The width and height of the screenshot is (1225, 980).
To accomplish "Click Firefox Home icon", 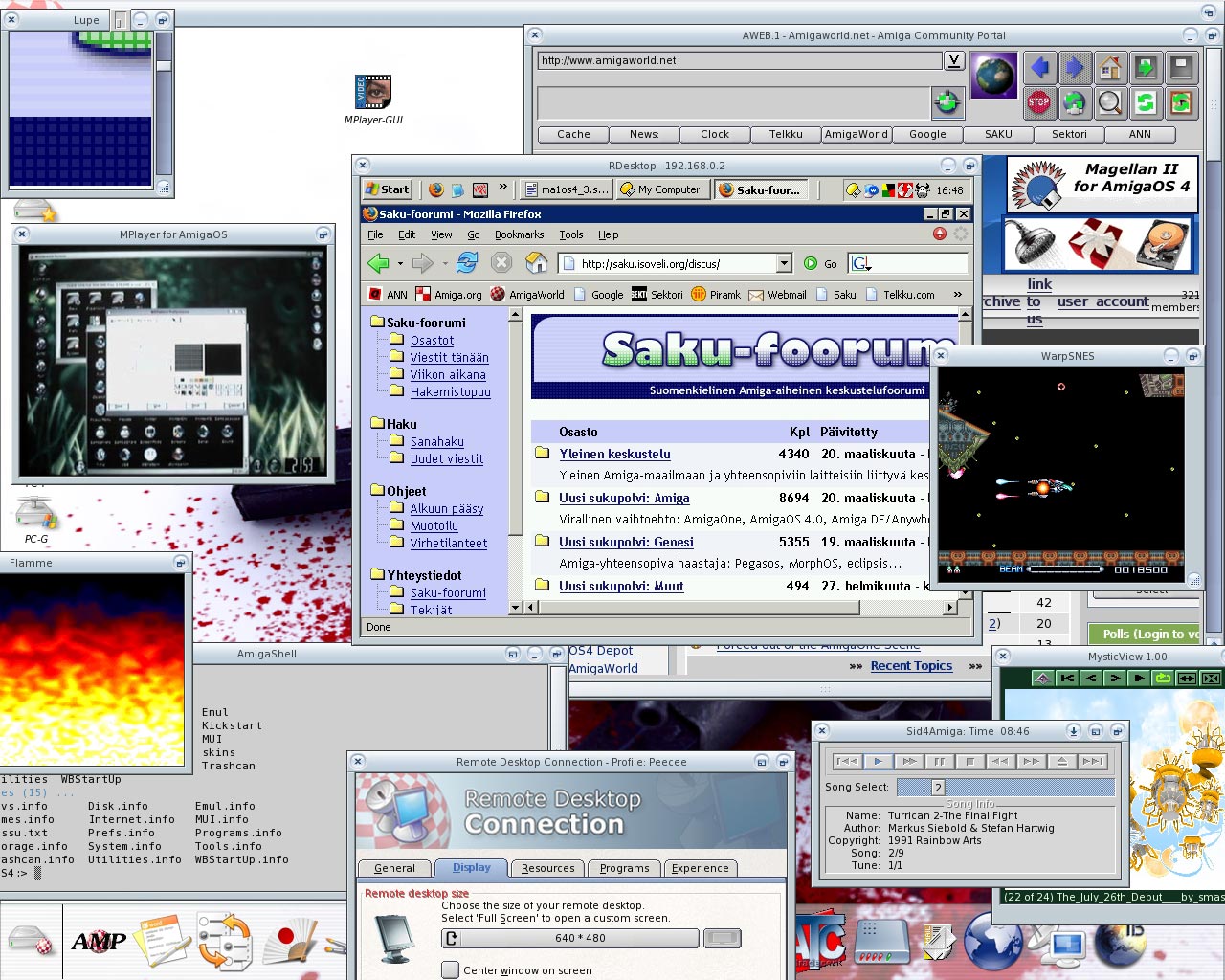I will pyautogui.click(x=537, y=263).
